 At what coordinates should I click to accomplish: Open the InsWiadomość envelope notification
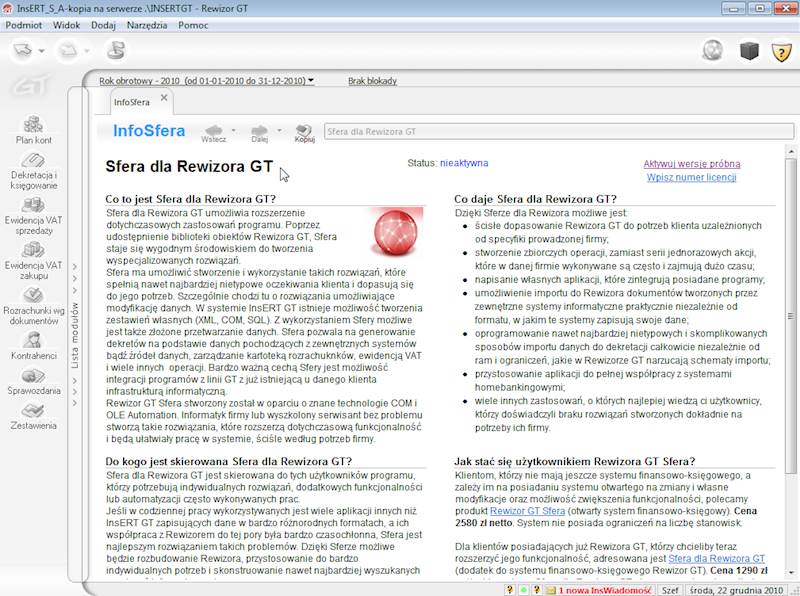click(552, 588)
